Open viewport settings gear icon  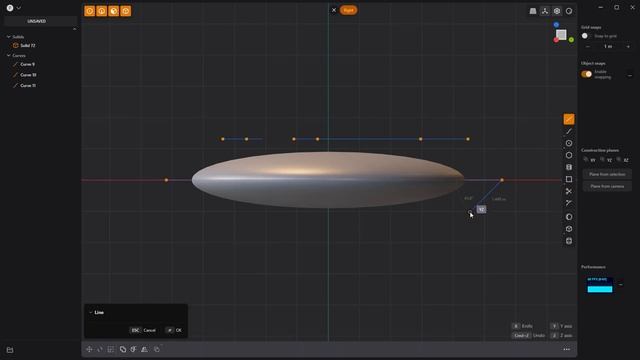point(557,11)
